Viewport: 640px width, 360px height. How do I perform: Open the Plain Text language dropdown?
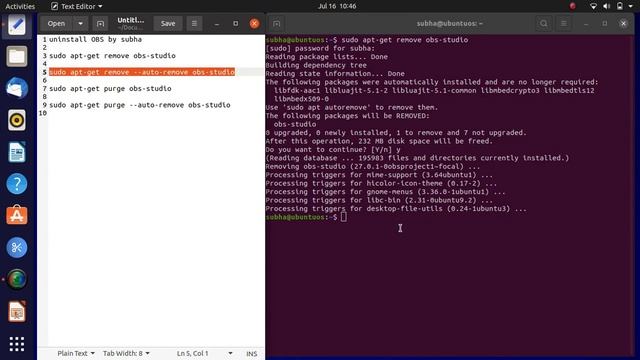[76, 353]
